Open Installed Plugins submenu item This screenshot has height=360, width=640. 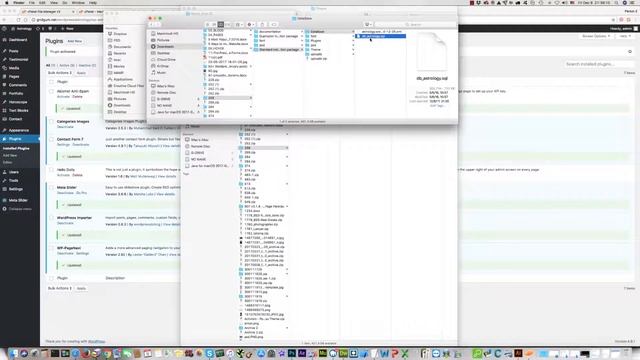click(x=16, y=149)
